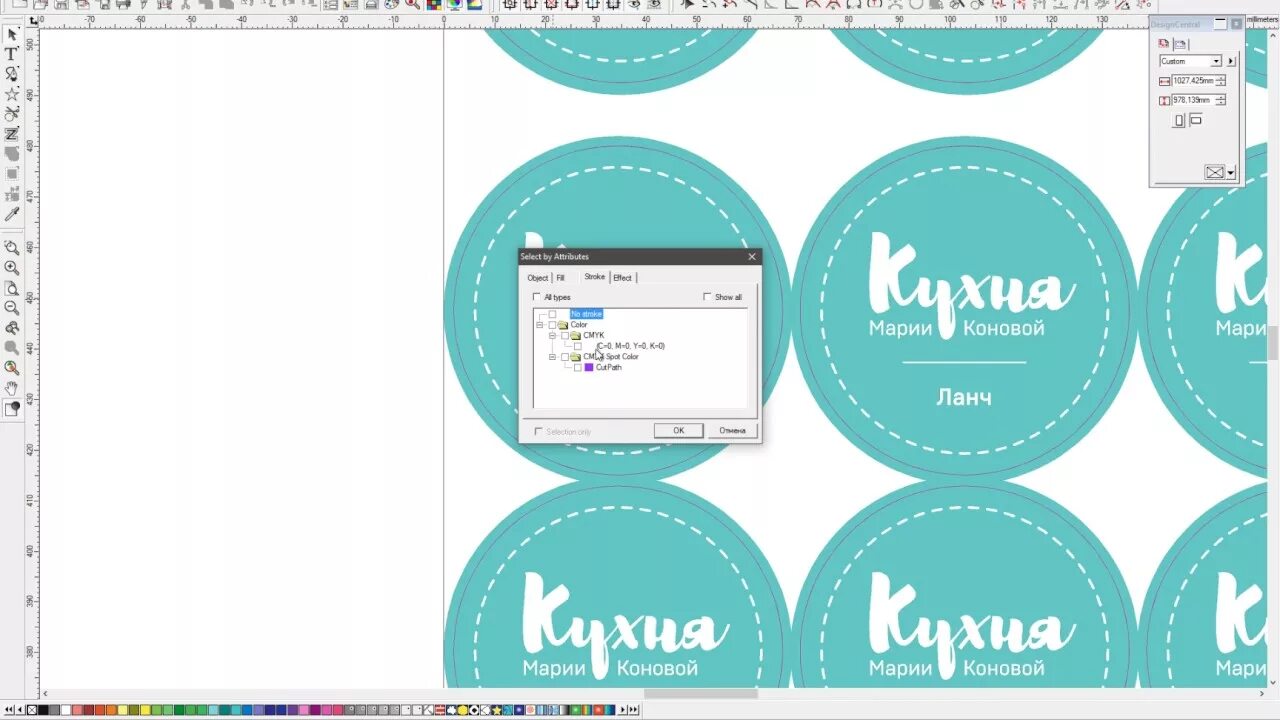
Task: Click the color-wheel magnifier zoom icon
Action: pyautogui.click(x=12, y=368)
